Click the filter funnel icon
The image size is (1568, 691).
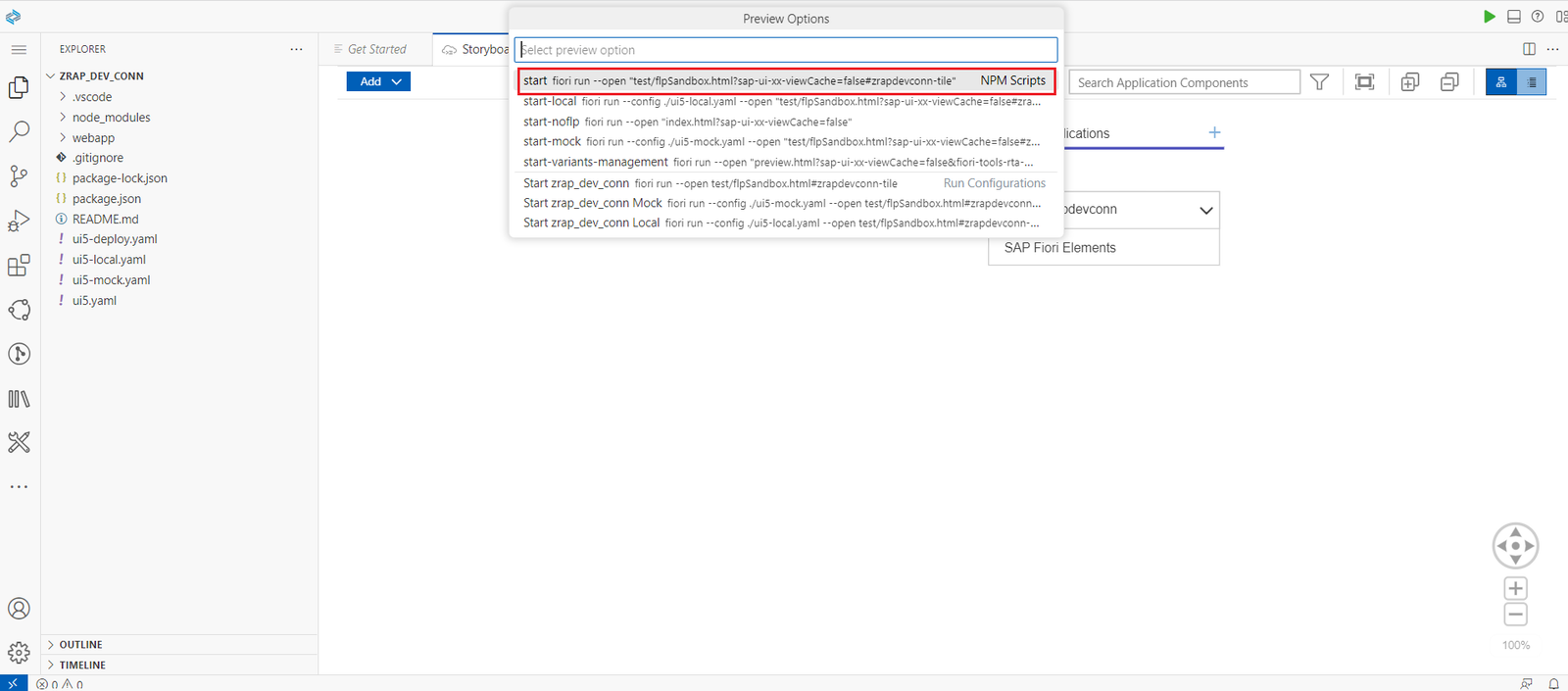coord(1320,82)
